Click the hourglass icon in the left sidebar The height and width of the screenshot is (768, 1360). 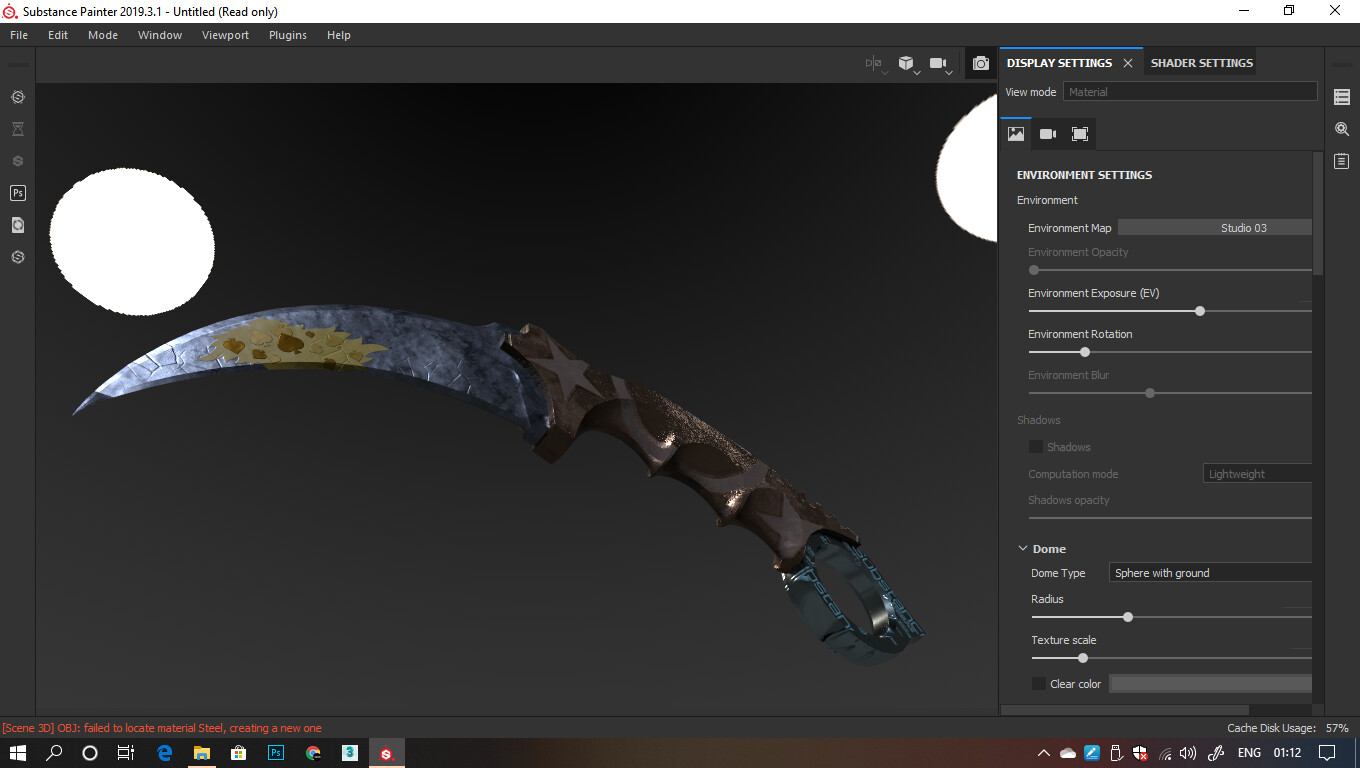pyautogui.click(x=17, y=128)
